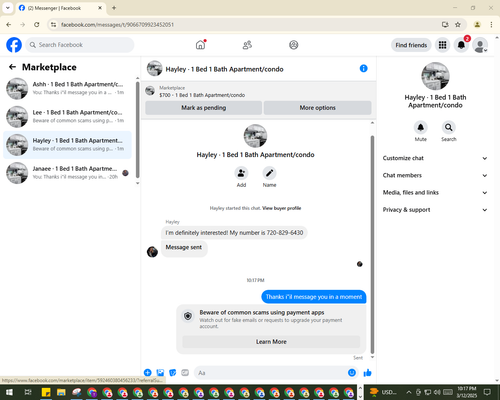Mute the Hayley conversation
Screen dimensions: 500x400
(421, 127)
